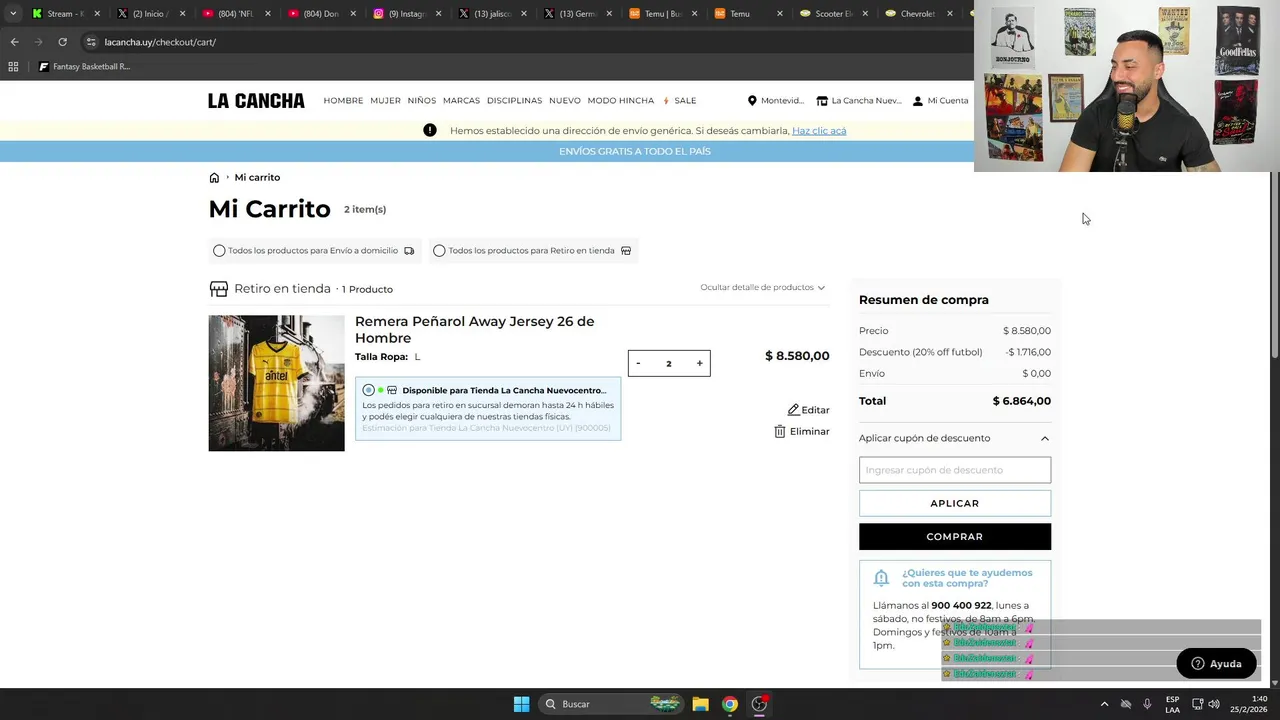Viewport: 1280px width, 720px height.
Task: Open the NIÑOS menu
Action: tap(421, 100)
